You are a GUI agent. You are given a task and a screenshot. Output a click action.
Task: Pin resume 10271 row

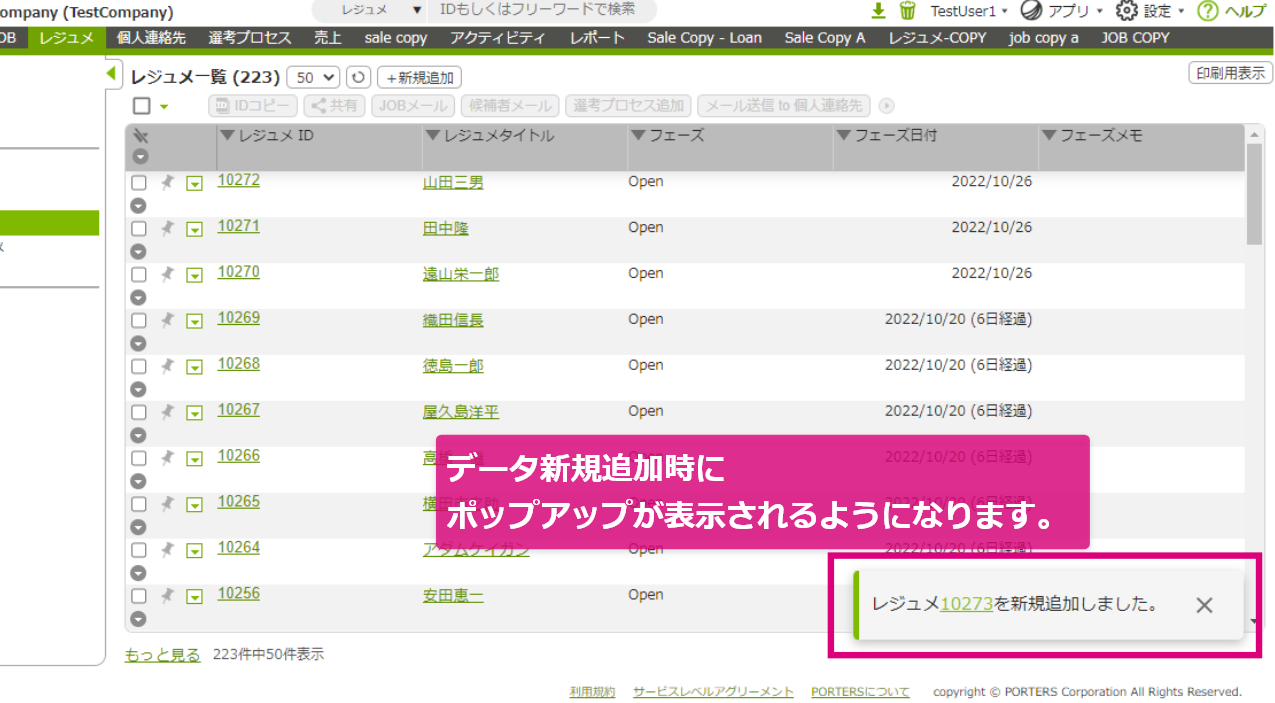(x=167, y=228)
